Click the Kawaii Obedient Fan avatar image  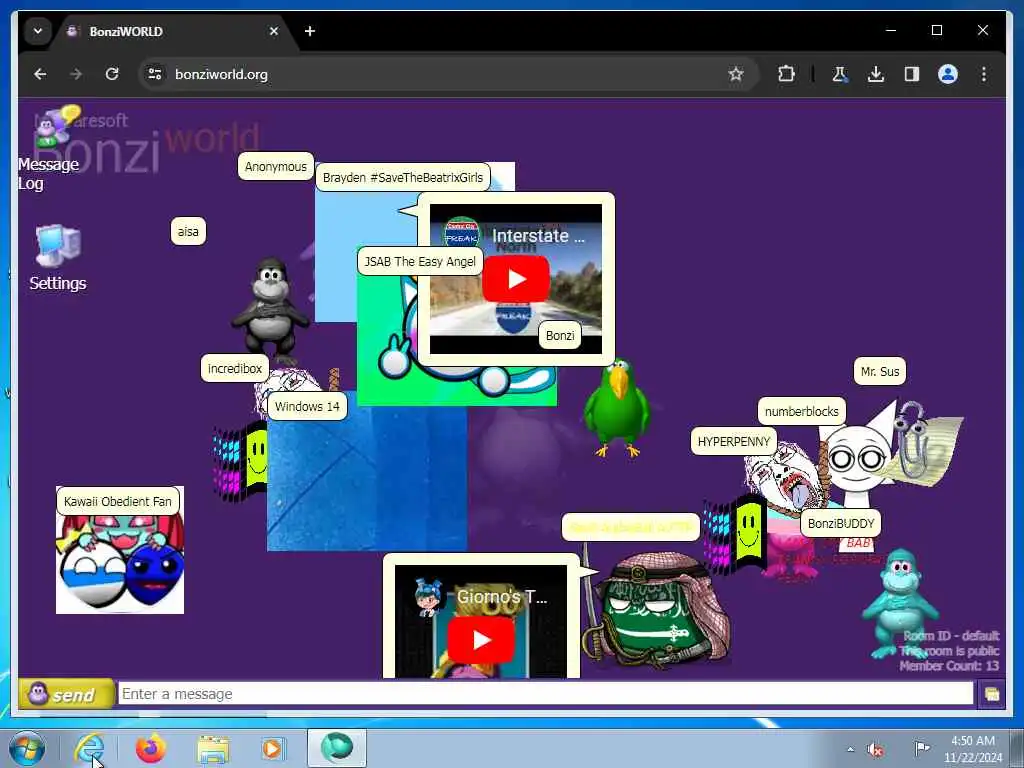(120, 563)
